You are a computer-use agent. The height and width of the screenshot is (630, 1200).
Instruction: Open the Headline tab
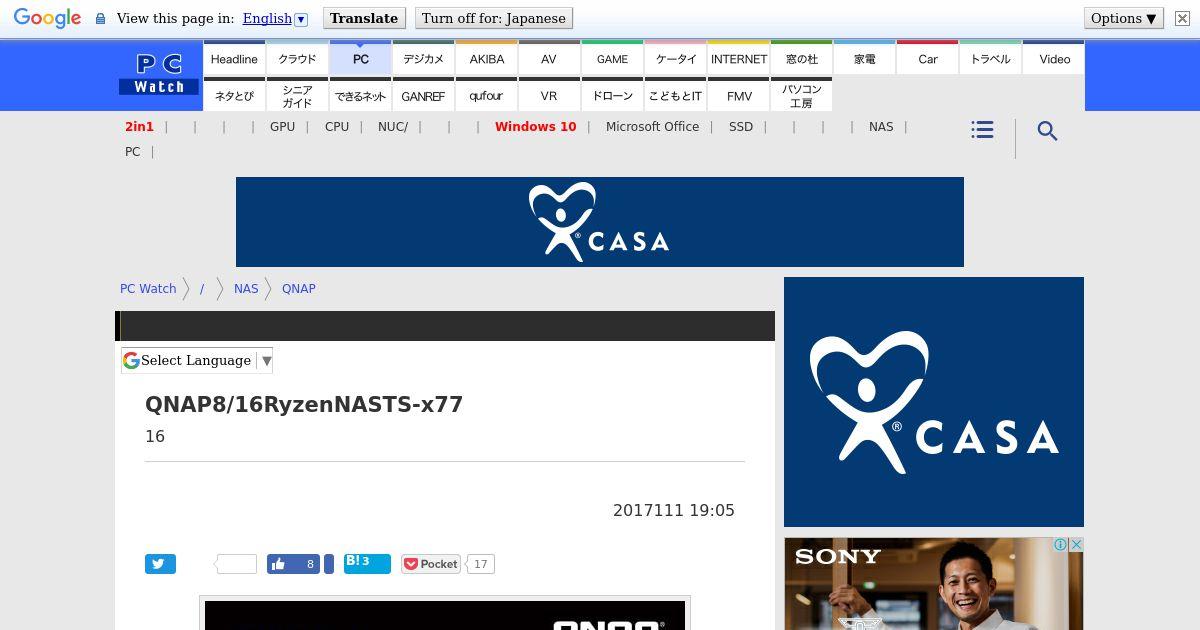[234, 59]
